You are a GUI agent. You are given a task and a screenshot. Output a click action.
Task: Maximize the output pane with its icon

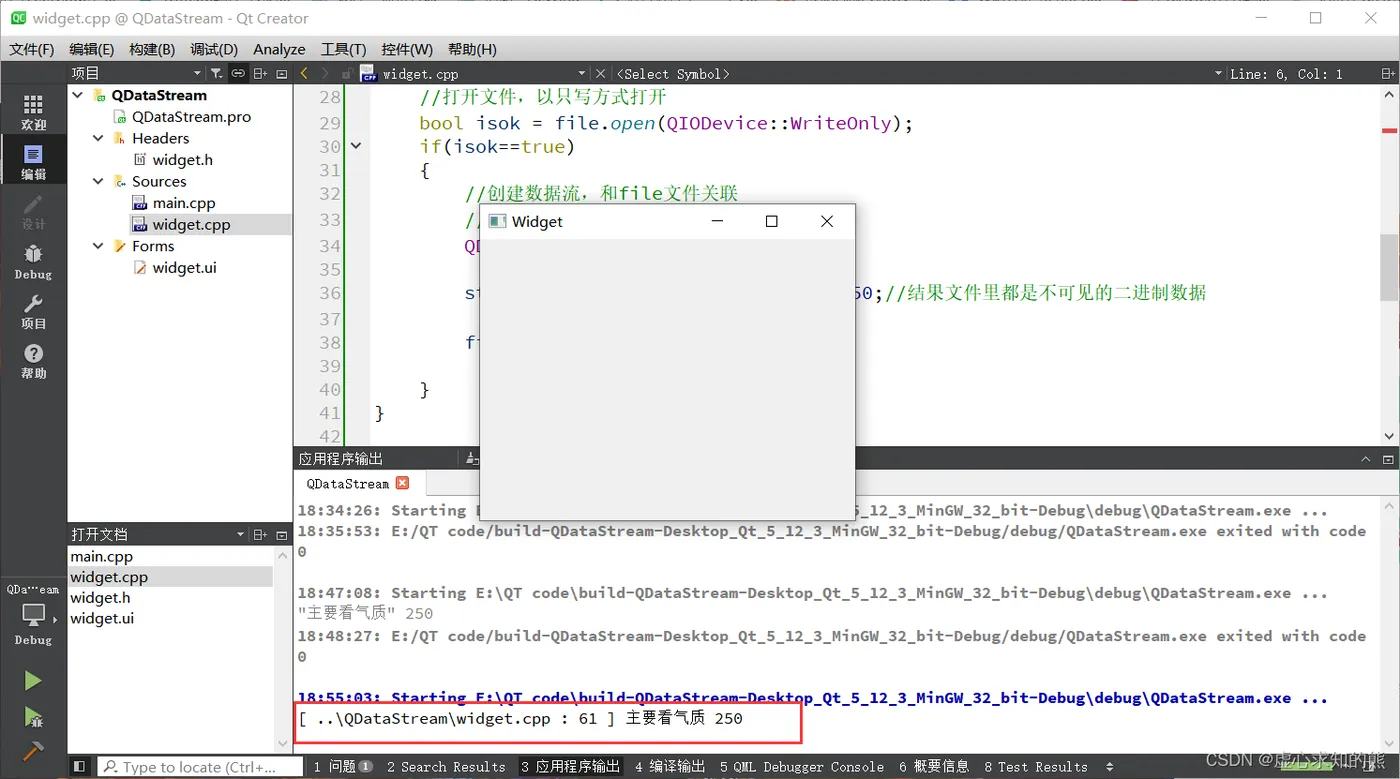(1388, 458)
